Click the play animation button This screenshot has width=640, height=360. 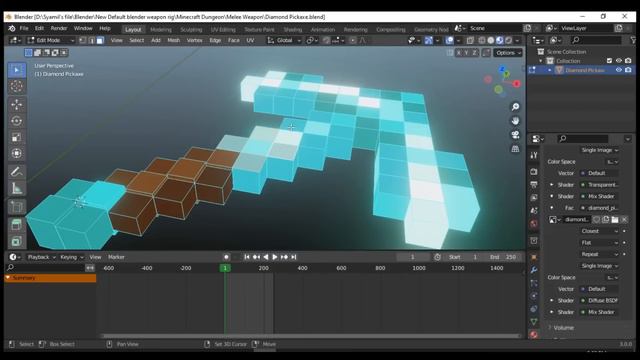point(275,257)
